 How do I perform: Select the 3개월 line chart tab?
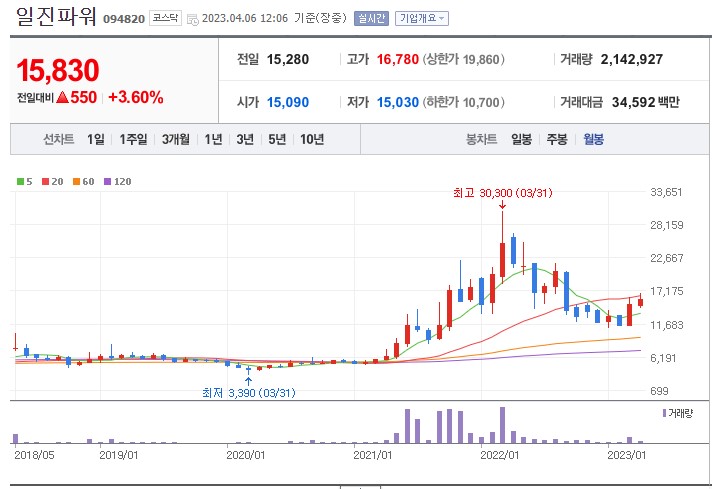tap(176, 139)
